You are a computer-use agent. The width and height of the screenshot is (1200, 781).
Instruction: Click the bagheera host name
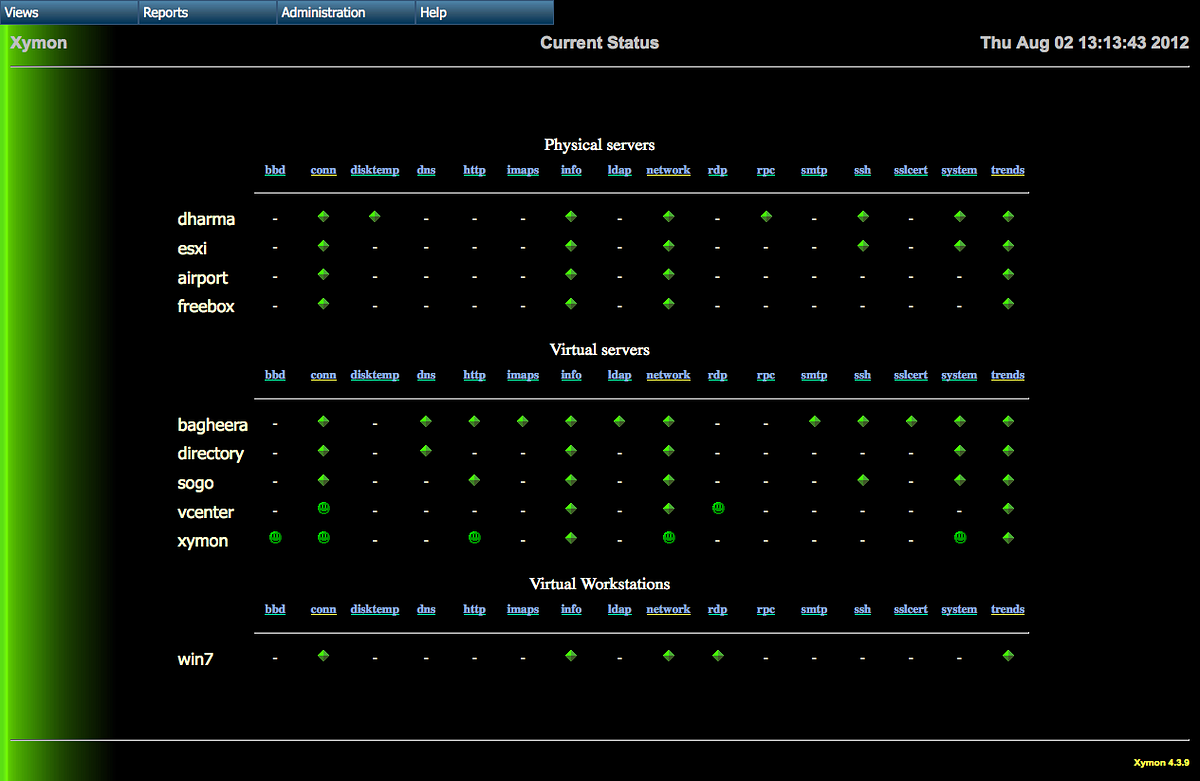pos(212,425)
